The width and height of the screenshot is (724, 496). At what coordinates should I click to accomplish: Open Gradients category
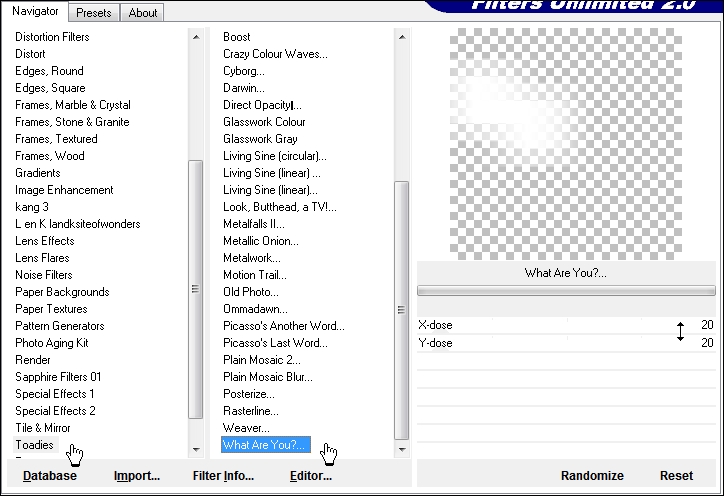point(38,173)
